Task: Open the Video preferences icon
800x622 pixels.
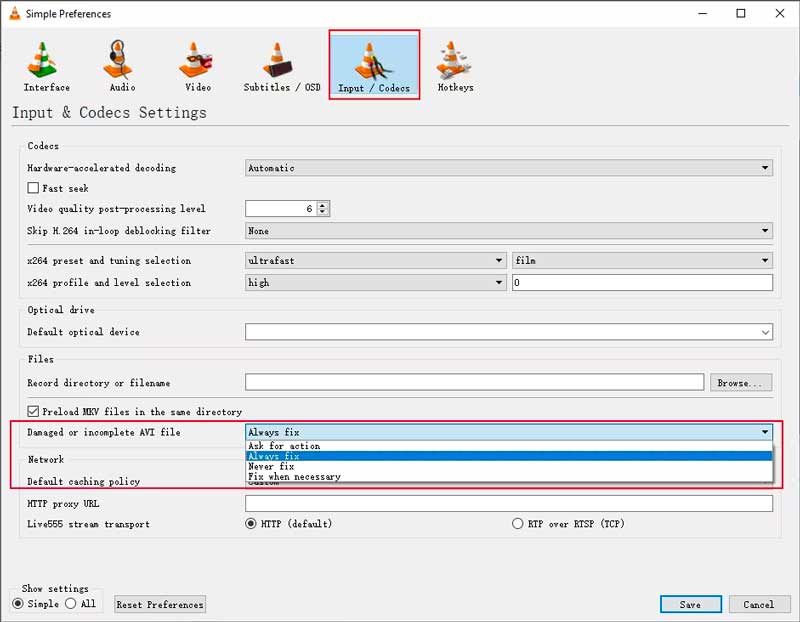Action: [x=197, y=66]
